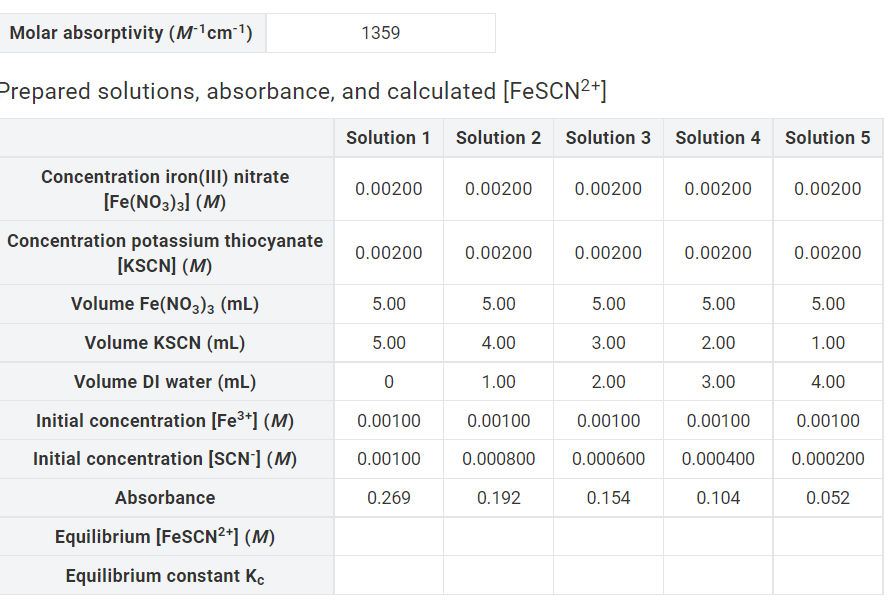Click the Absorbance row label

pos(166,497)
